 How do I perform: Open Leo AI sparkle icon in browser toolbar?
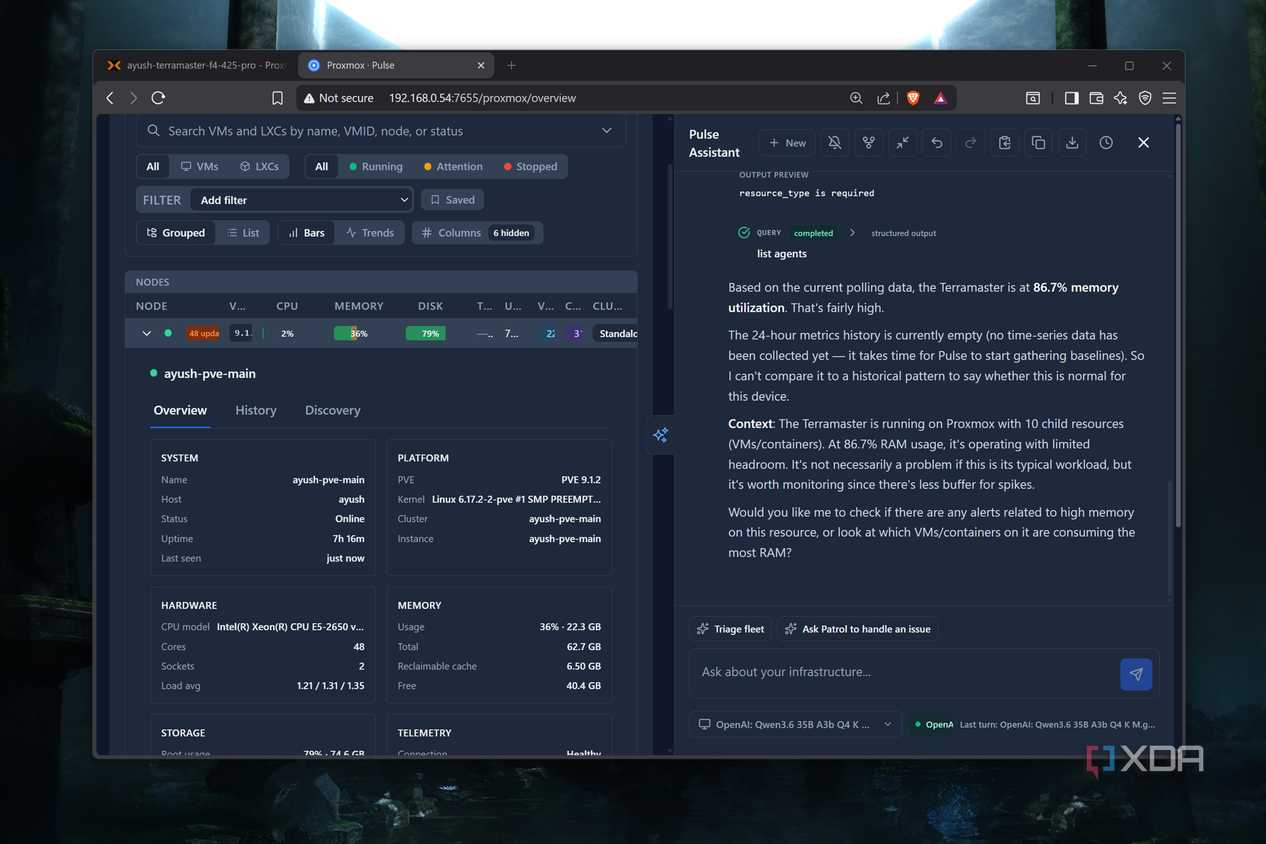tap(1120, 98)
